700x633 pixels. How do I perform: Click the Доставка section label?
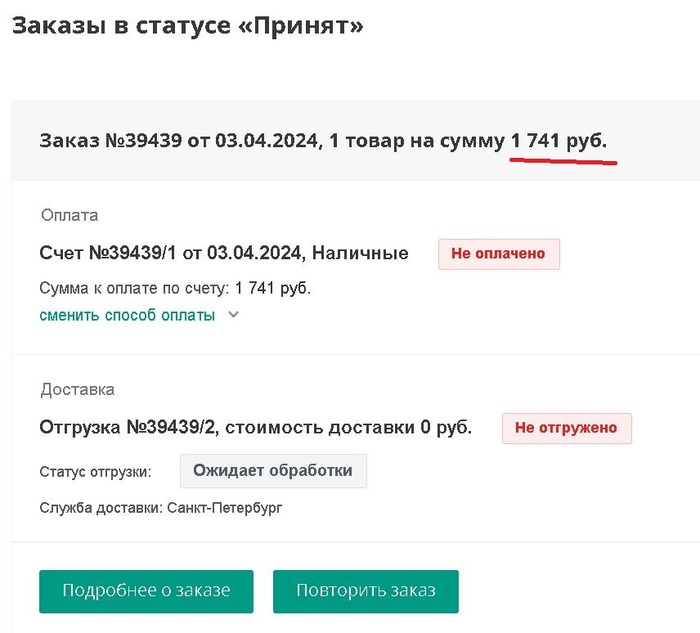coord(77,389)
